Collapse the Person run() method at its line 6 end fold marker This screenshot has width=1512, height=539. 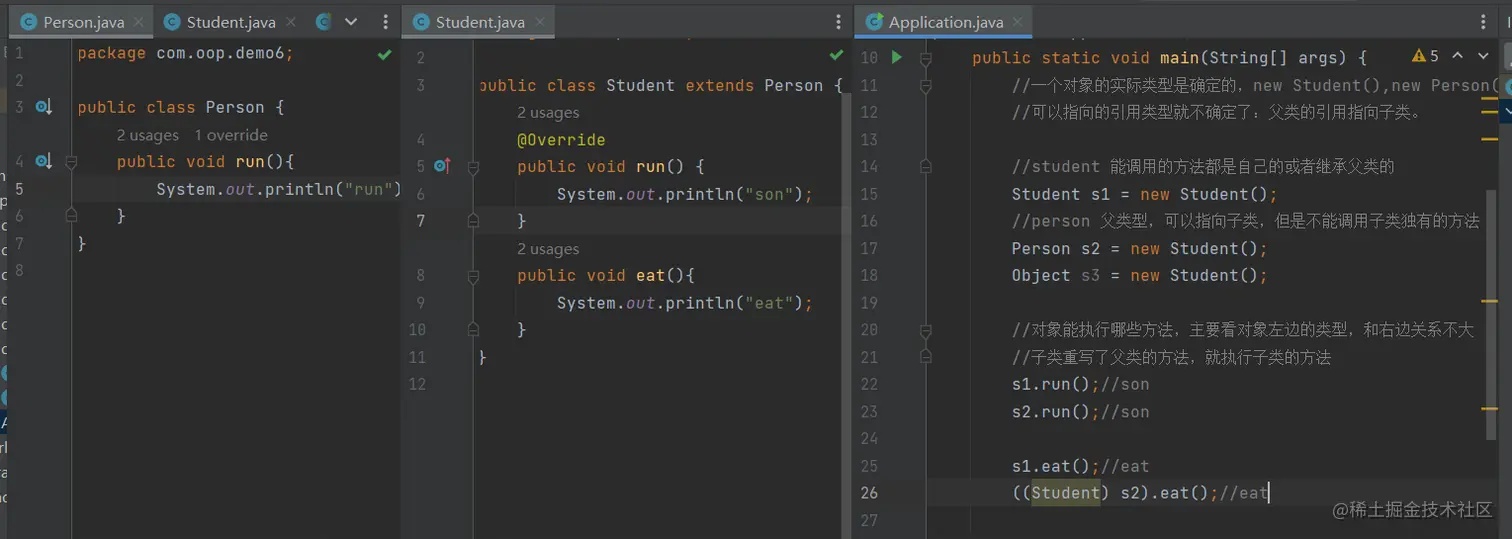point(71,215)
